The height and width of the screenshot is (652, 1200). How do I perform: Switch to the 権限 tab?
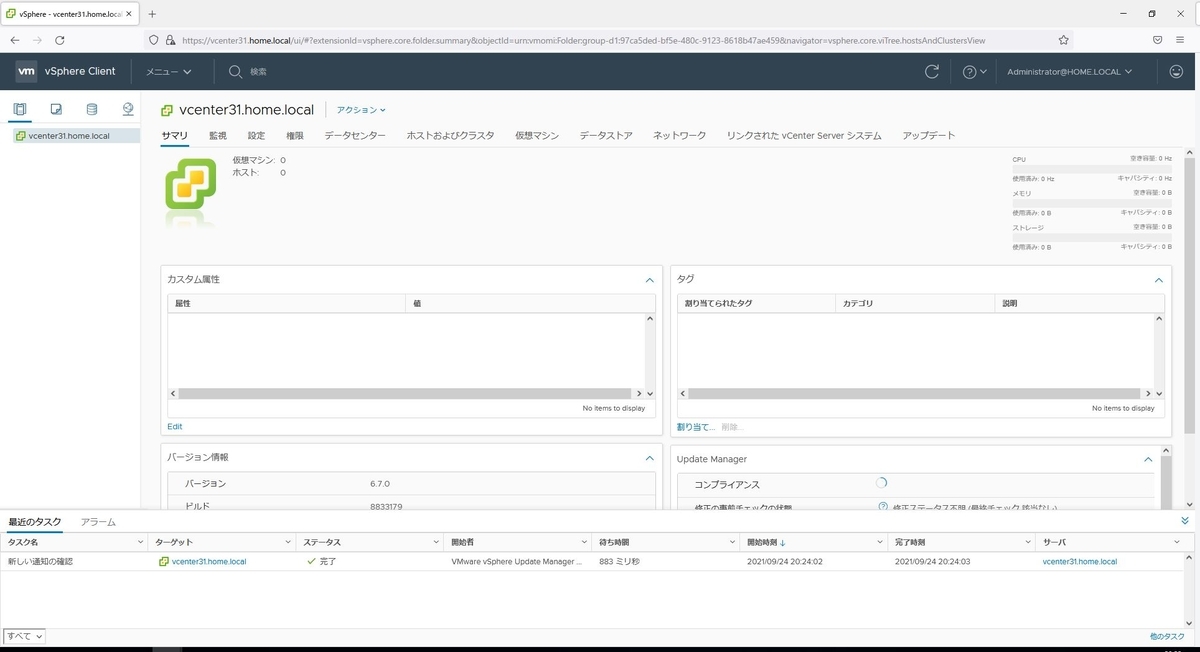tap(295, 135)
